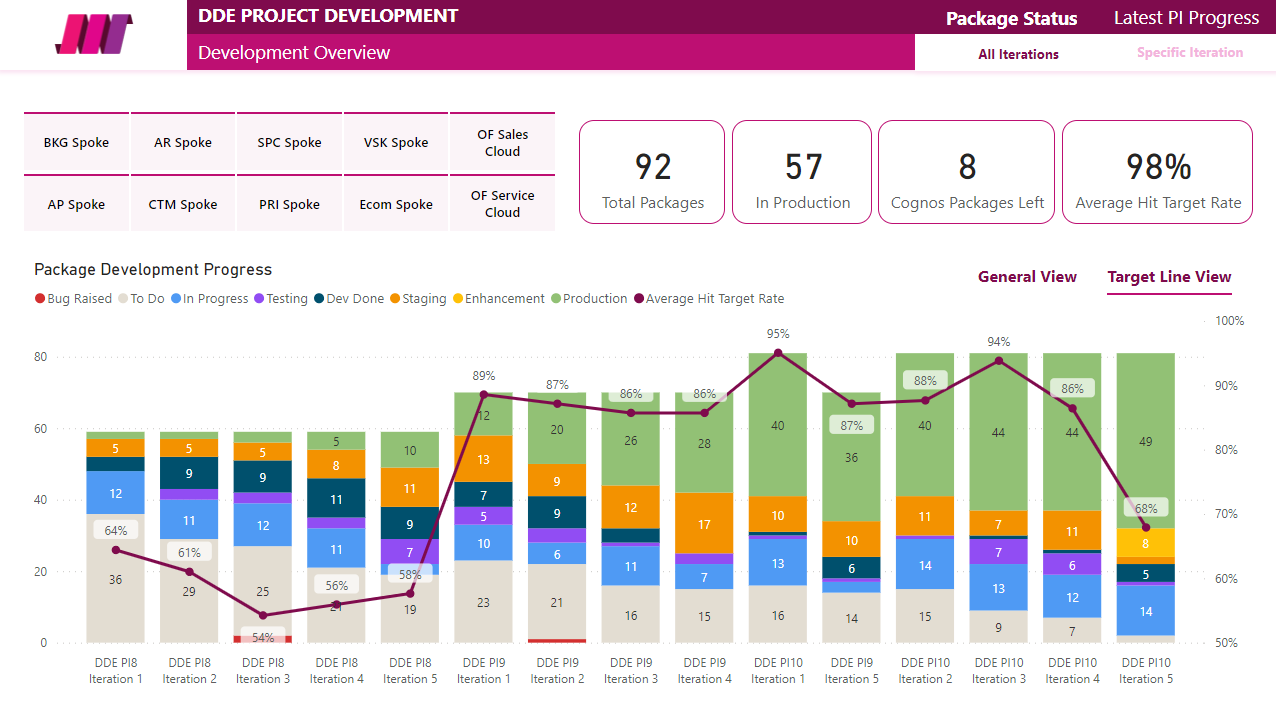This screenshot has width=1276, height=713.
Task: Open the Latest PI Progress tab
Action: click(x=1186, y=18)
